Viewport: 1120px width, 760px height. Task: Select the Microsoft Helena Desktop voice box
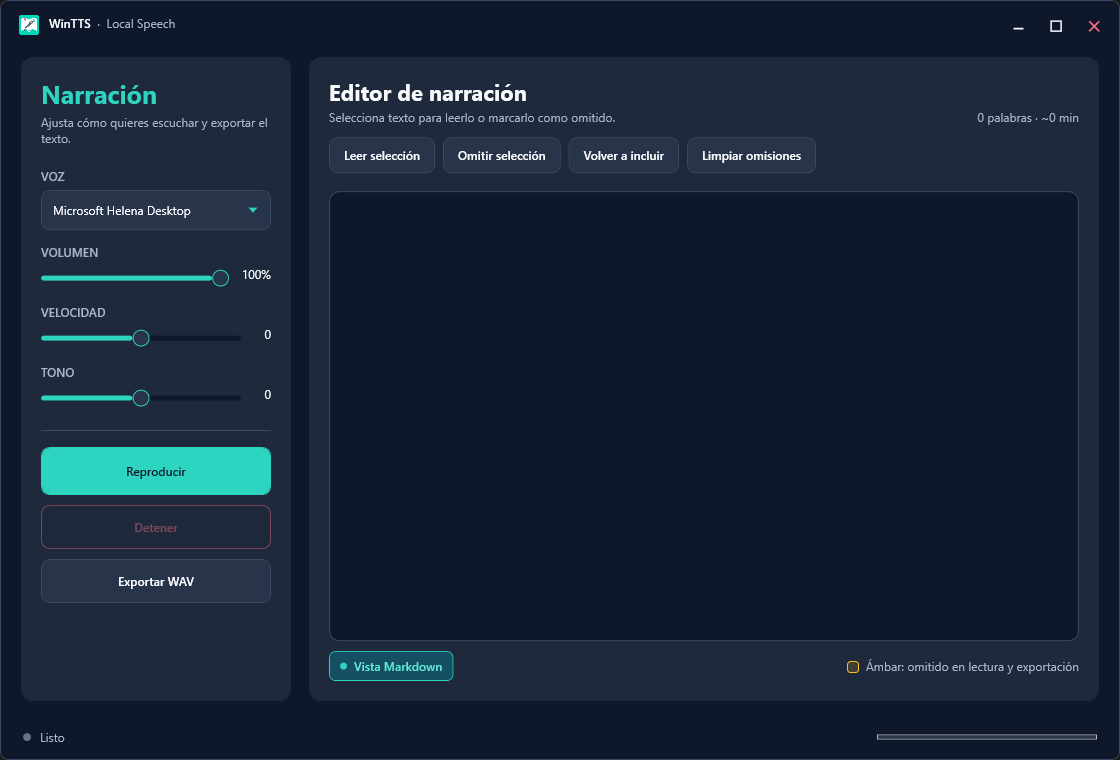[156, 210]
